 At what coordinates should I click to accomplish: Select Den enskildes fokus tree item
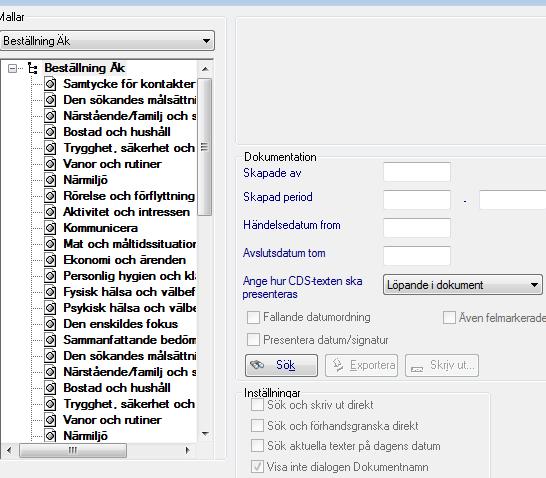(x=120, y=324)
